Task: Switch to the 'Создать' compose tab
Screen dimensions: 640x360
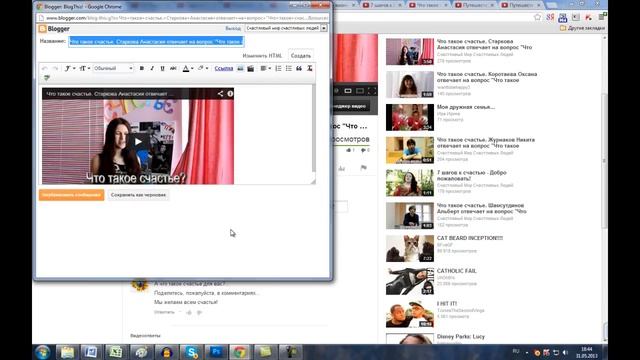Action: pyautogui.click(x=301, y=56)
